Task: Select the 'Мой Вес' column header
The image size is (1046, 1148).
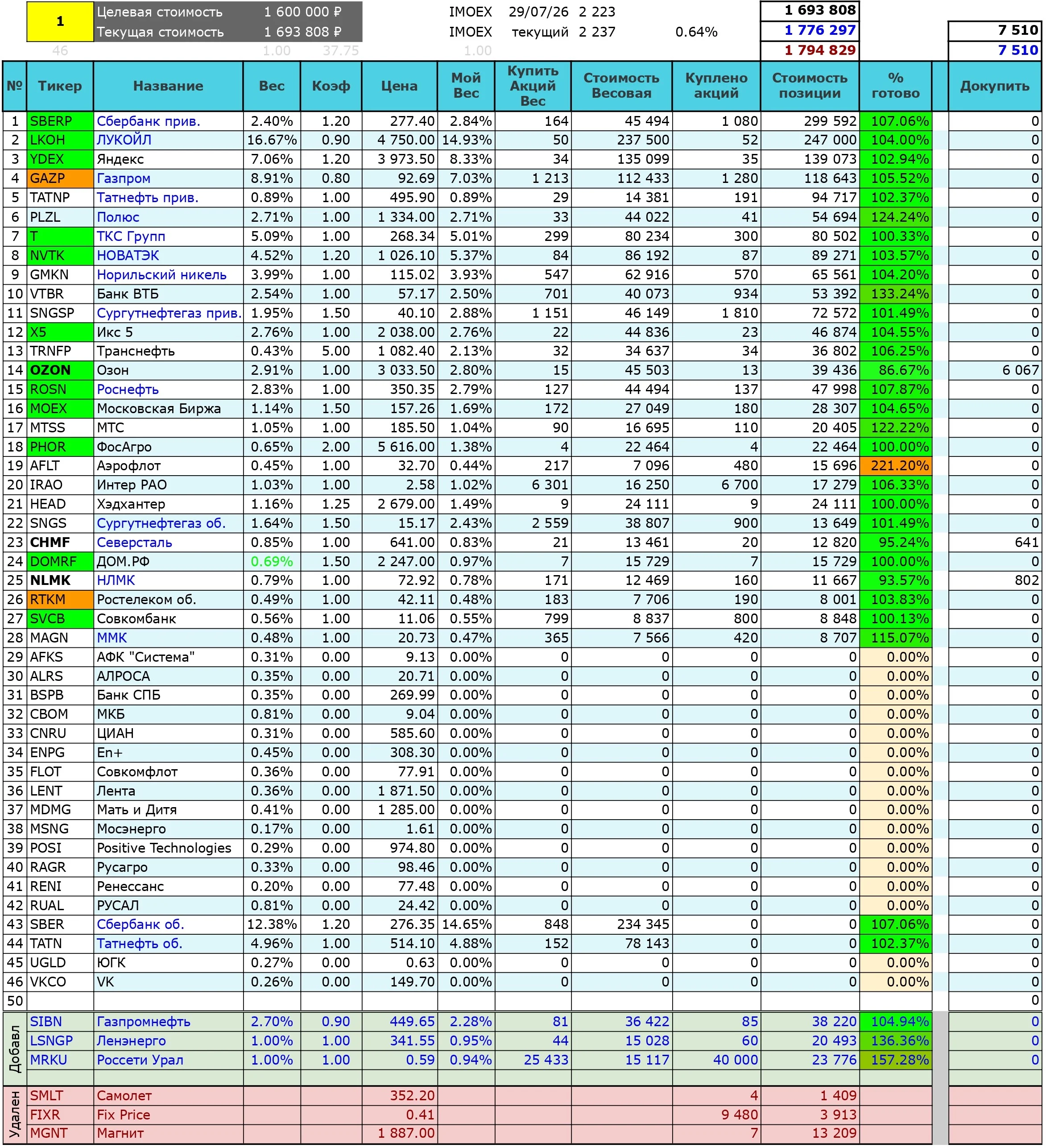Action: click(466, 86)
